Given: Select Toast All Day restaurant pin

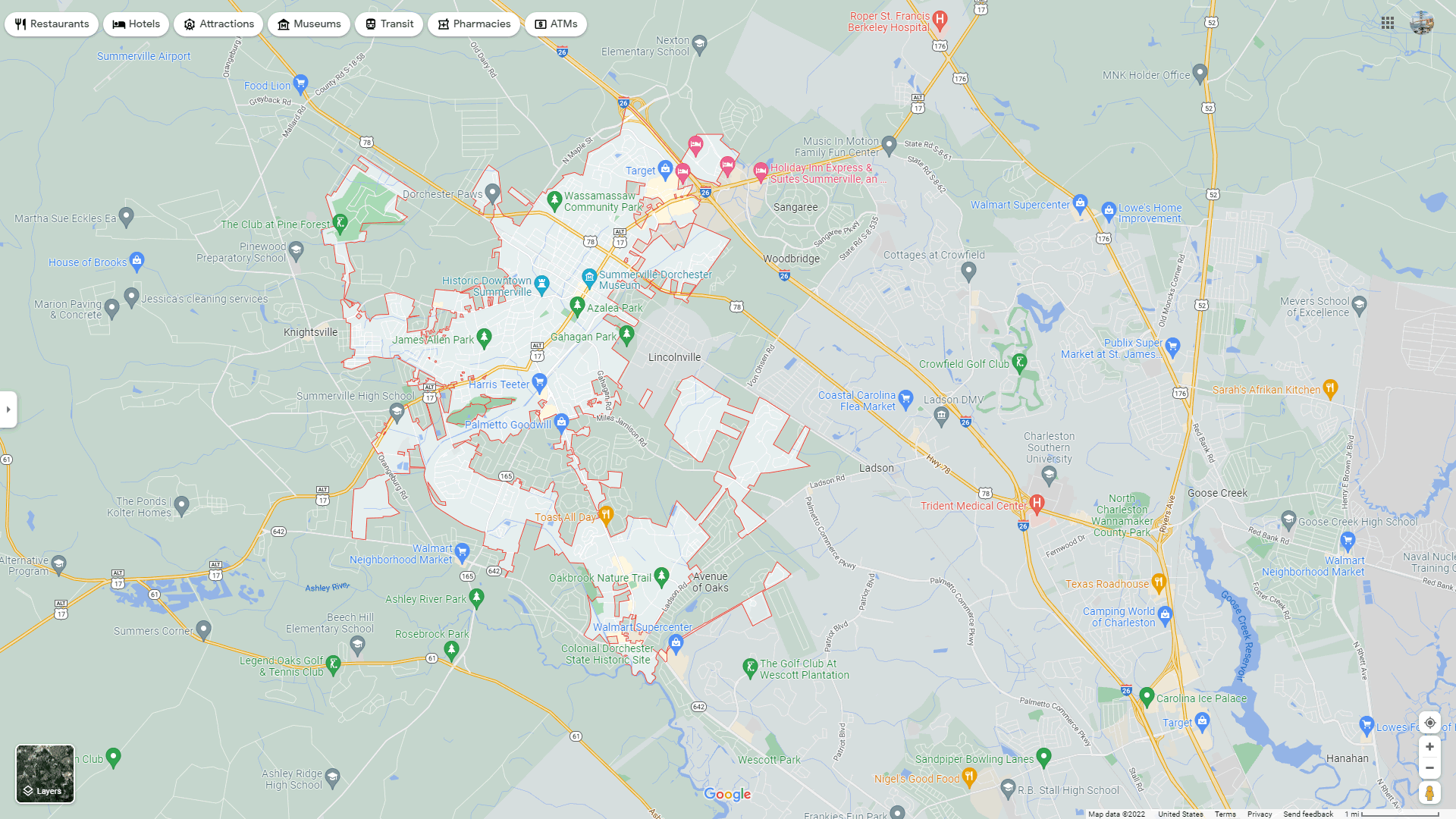Looking at the screenshot, I should point(605,516).
